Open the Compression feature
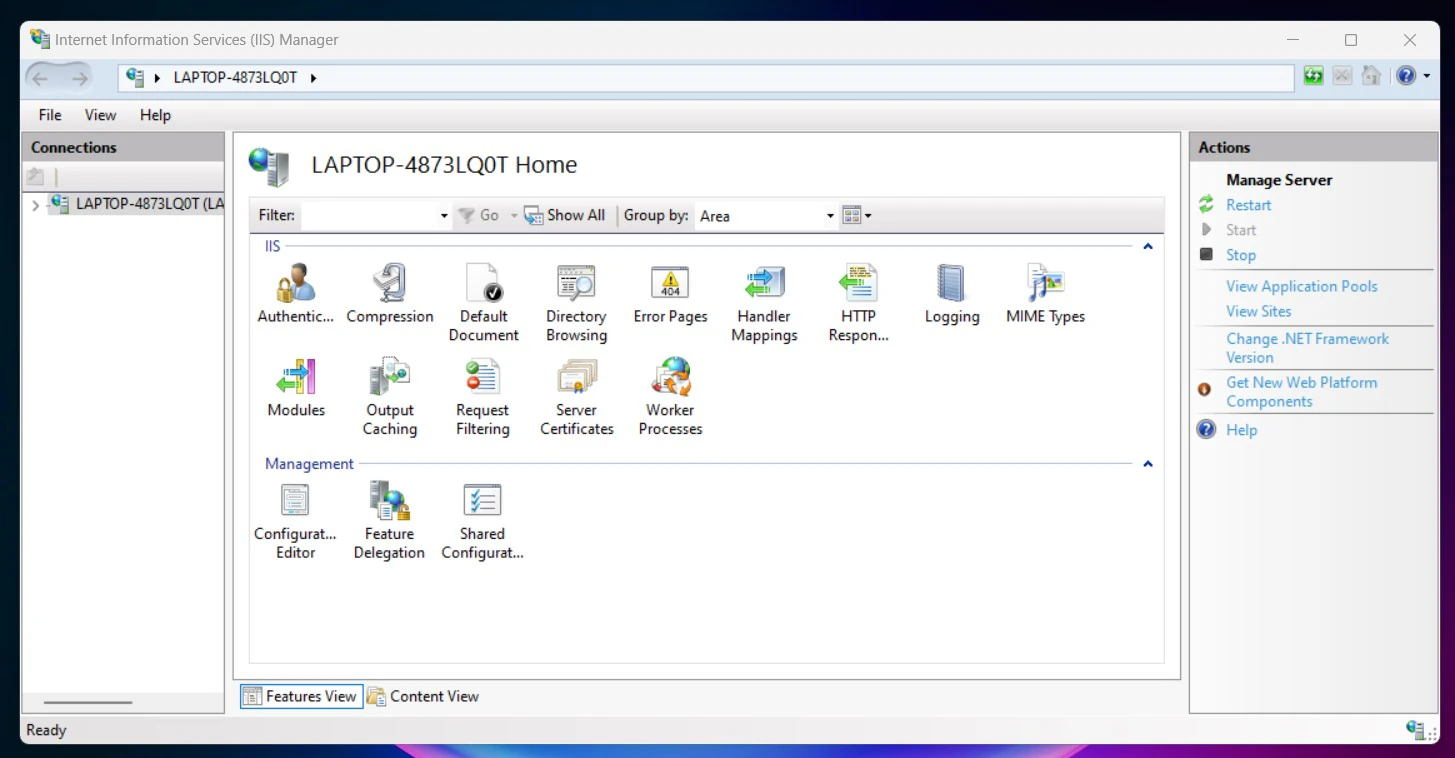This screenshot has width=1455, height=758. [x=390, y=294]
